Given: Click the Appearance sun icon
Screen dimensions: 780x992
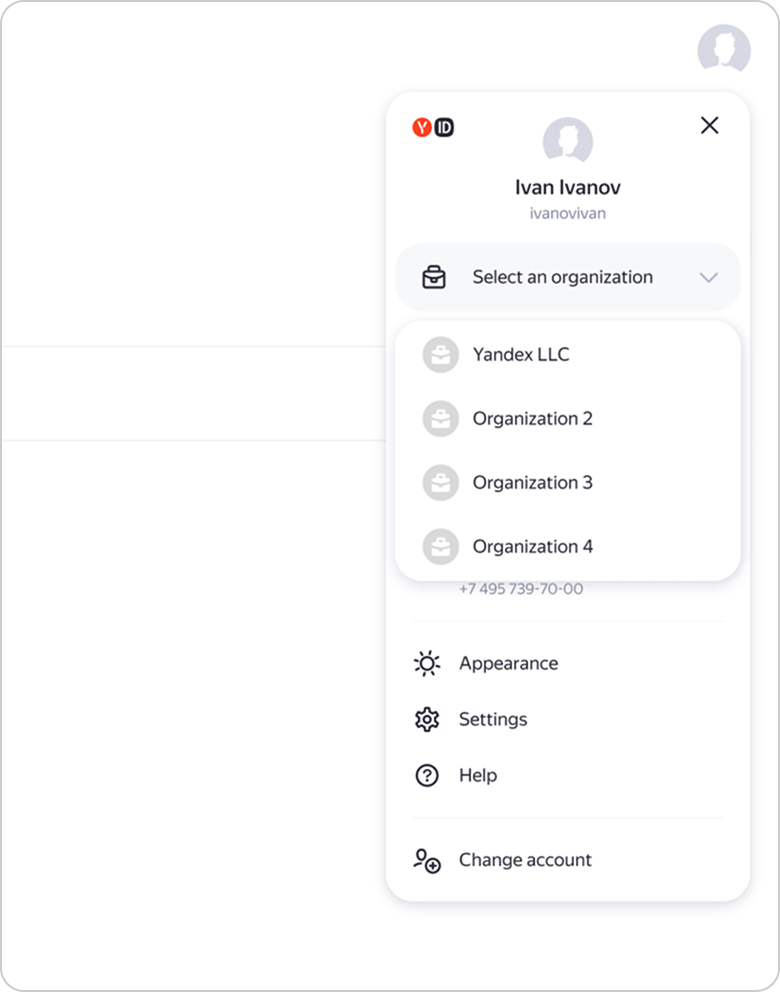Looking at the screenshot, I should tap(427, 663).
